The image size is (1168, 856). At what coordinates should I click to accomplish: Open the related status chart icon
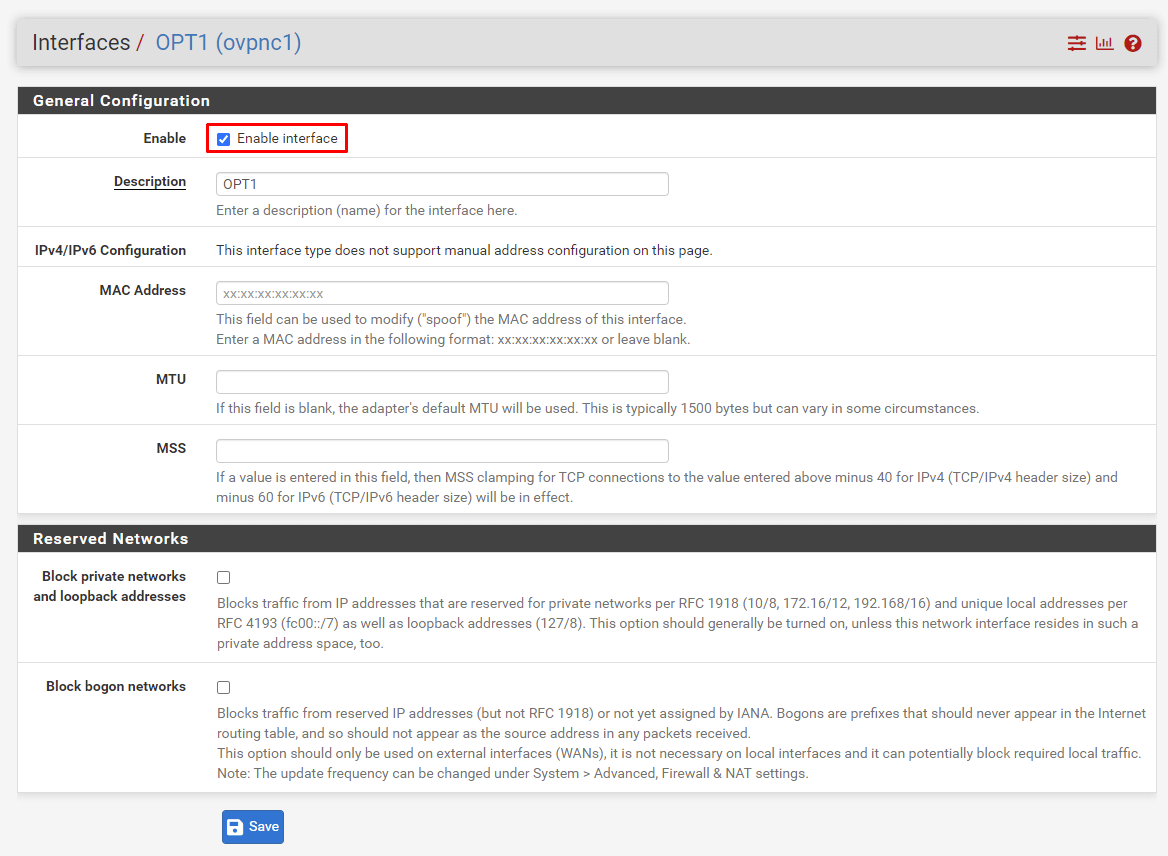point(1105,43)
